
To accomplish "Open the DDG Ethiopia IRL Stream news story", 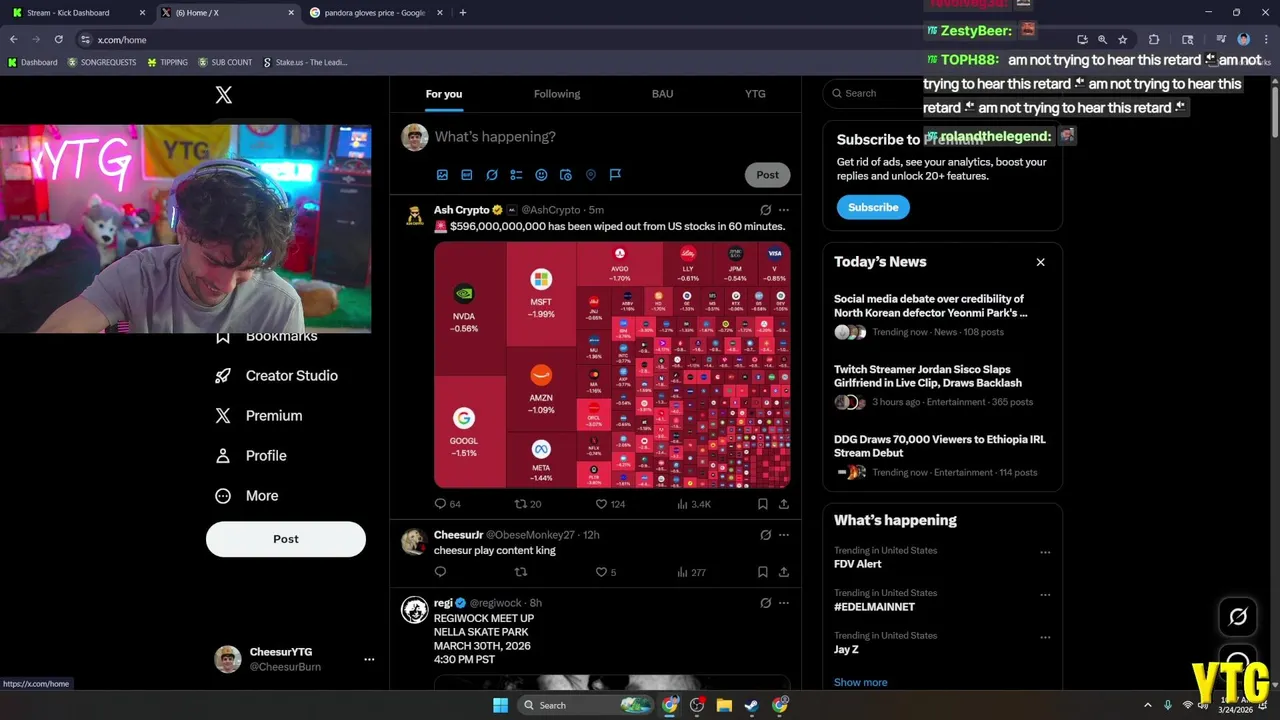I will point(942,456).
